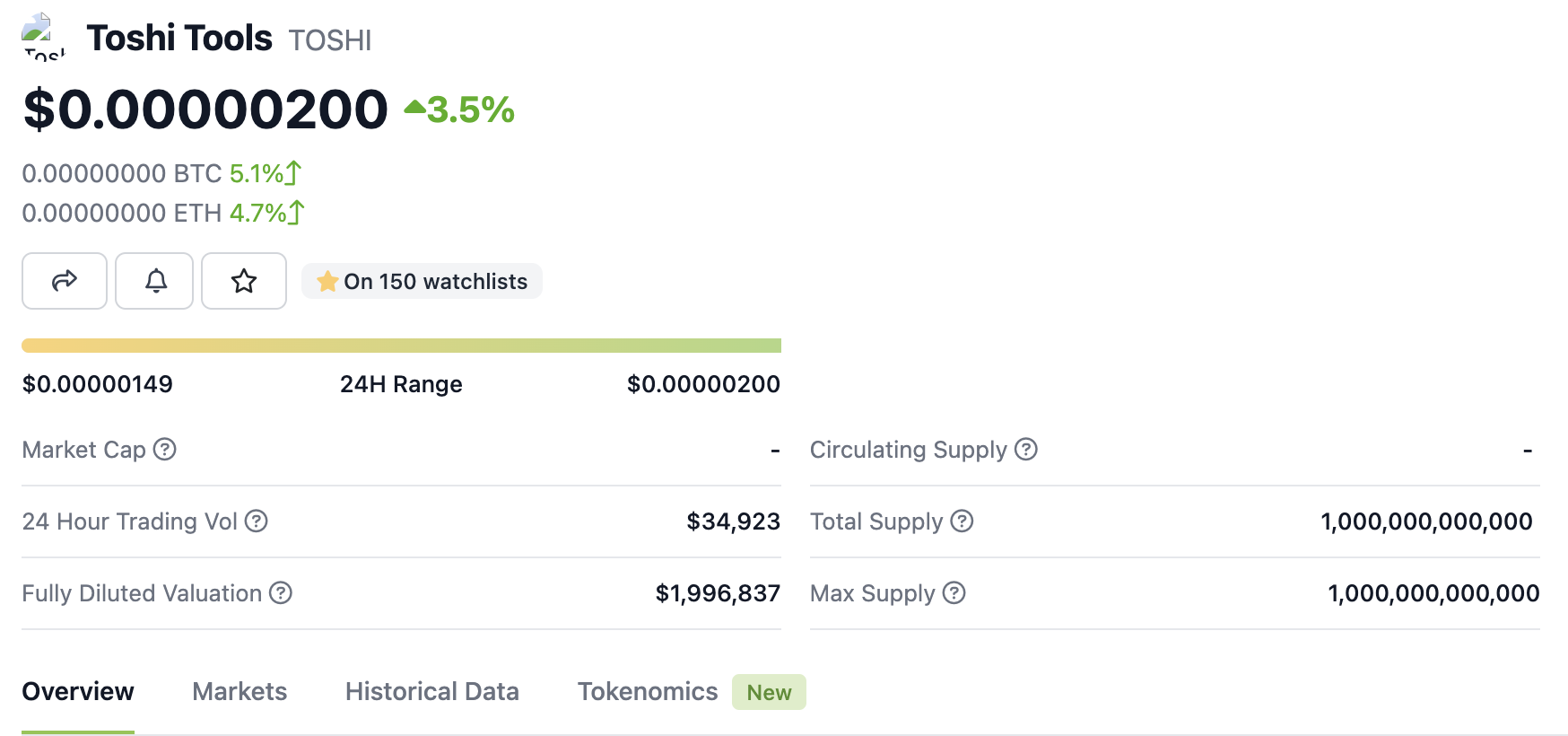The image size is (1568, 736).
Task: Click the Fully Diluted Valuation help icon
Action: [x=281, y=592]
